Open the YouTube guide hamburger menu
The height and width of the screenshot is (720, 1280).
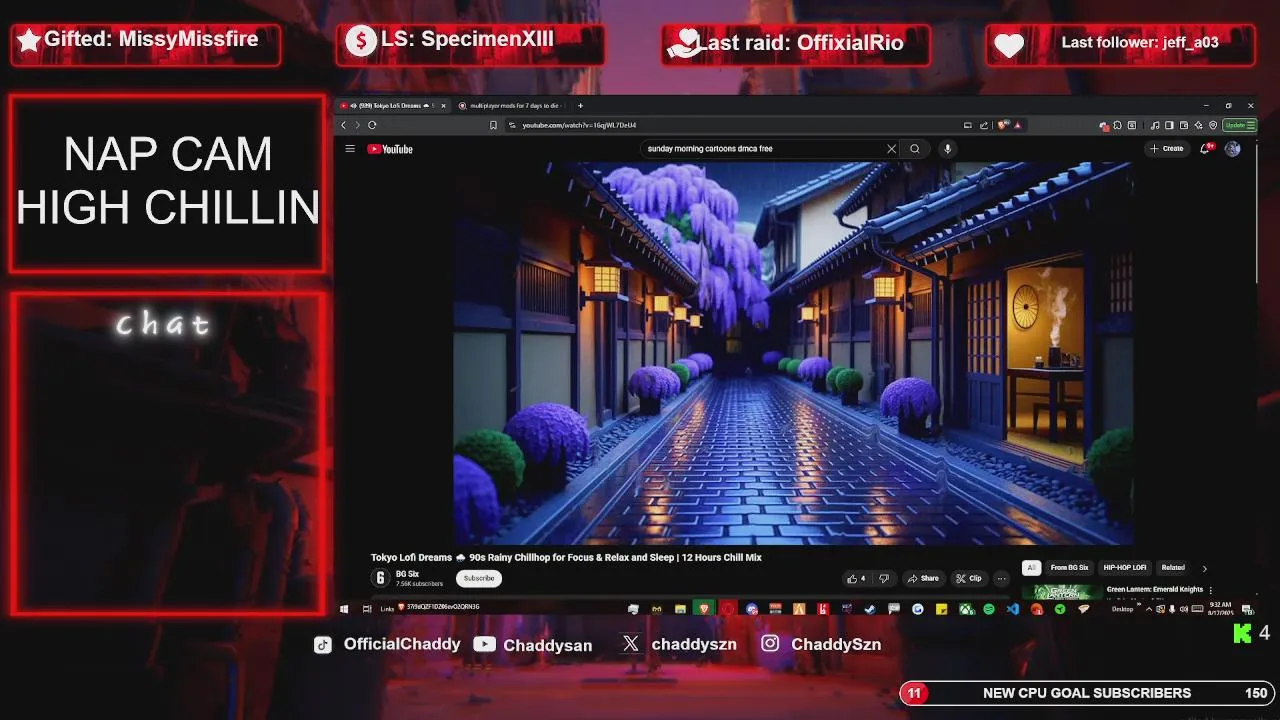click(x=350, y=149)
